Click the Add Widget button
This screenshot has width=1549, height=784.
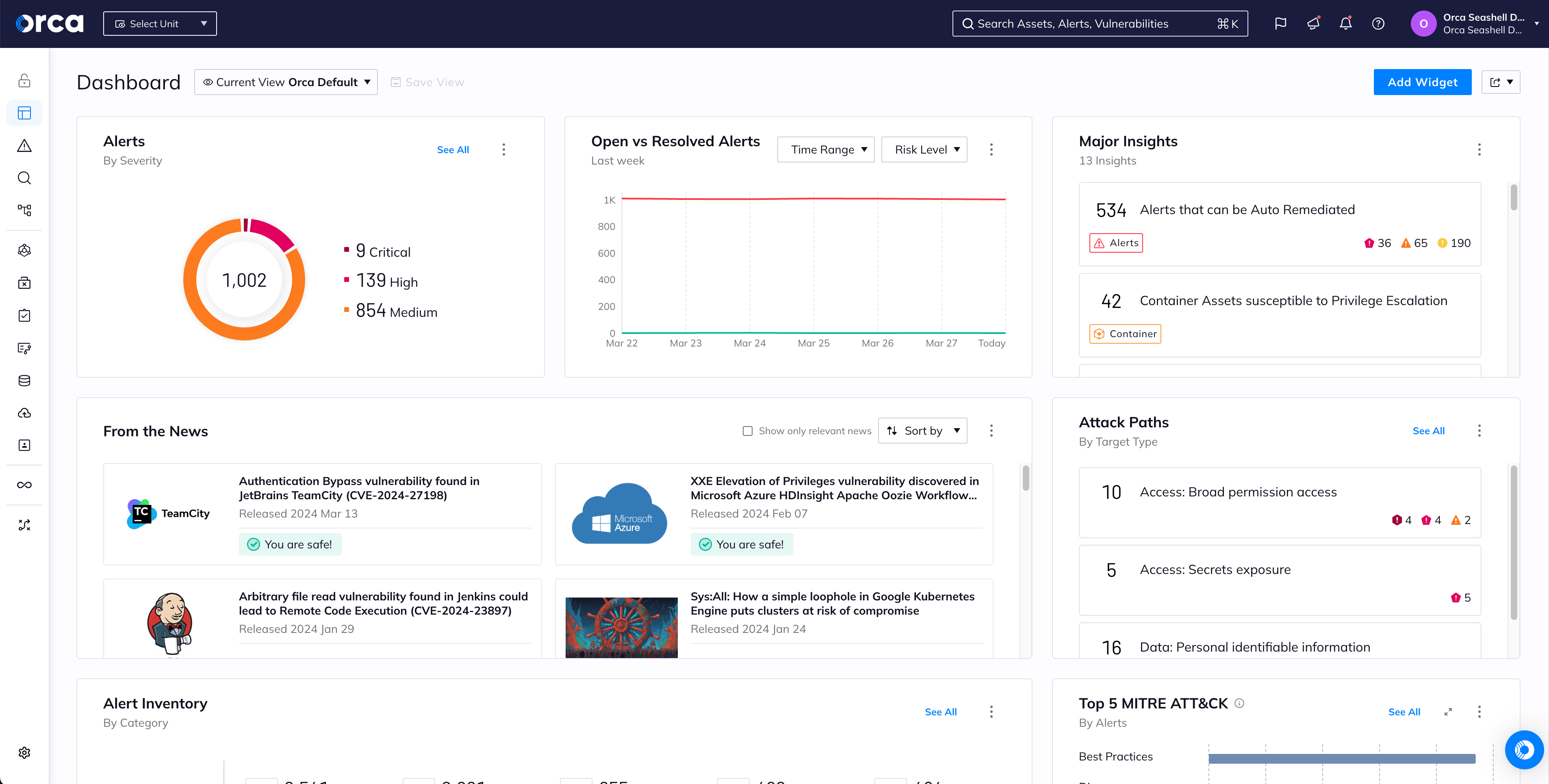[x=1422, y=82]
